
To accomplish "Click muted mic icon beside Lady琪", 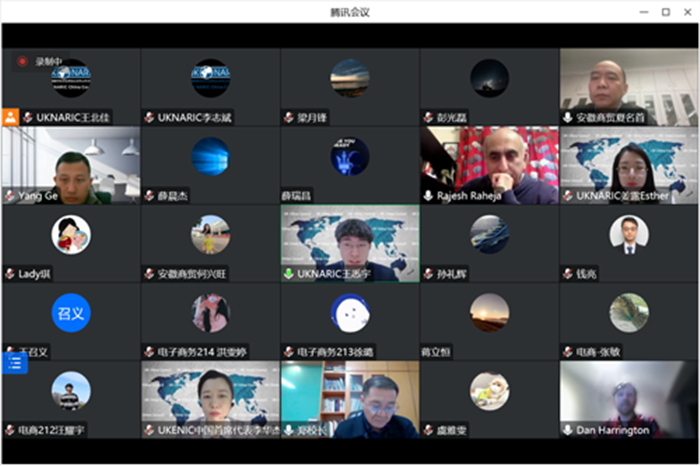I will click(x=10, y=273).
